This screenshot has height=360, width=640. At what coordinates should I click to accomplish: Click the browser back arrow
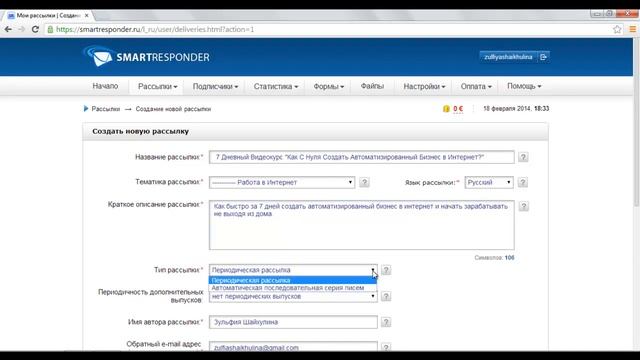[8, 29]
